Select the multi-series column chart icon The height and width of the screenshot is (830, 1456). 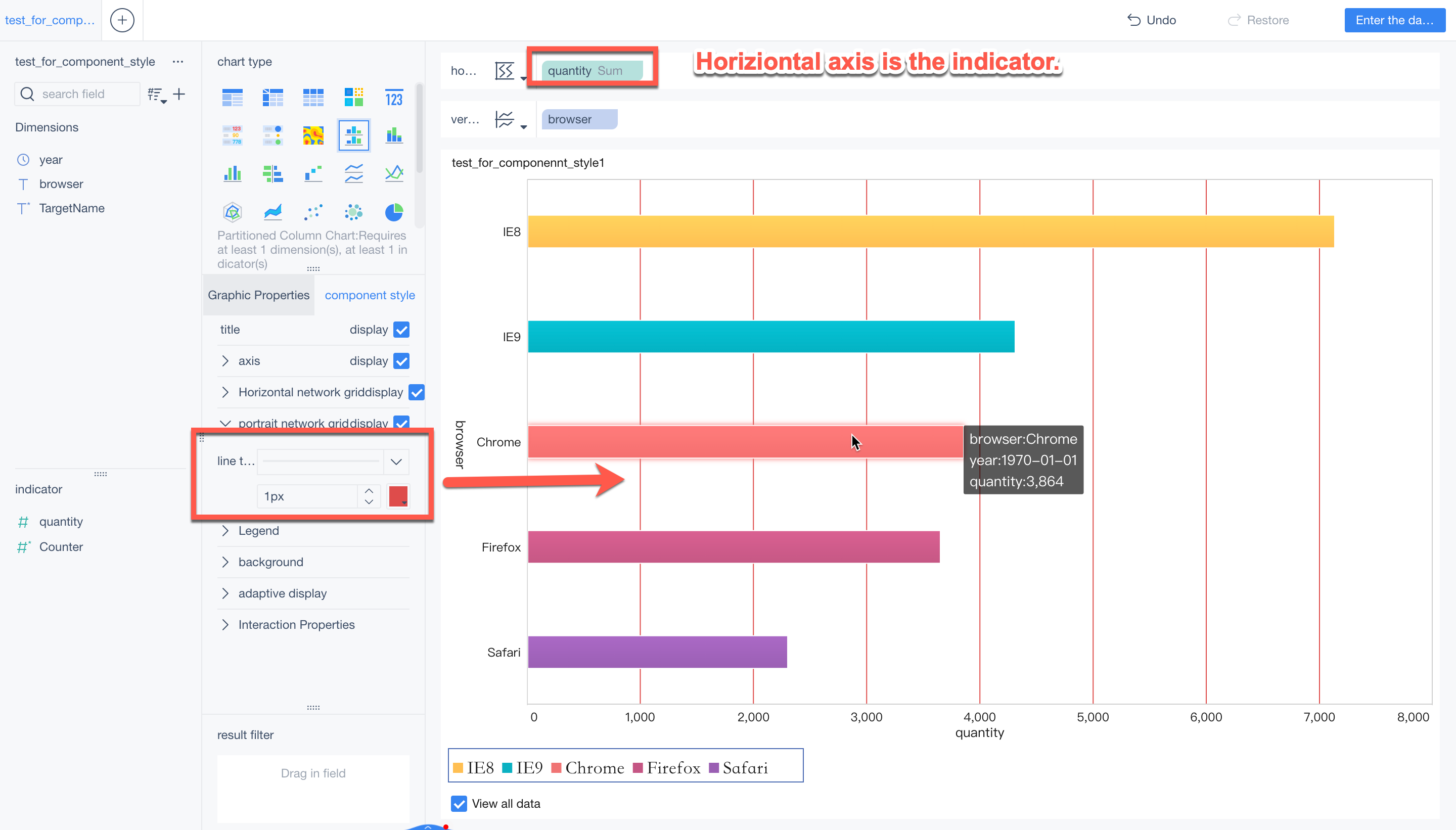(232, 173)
